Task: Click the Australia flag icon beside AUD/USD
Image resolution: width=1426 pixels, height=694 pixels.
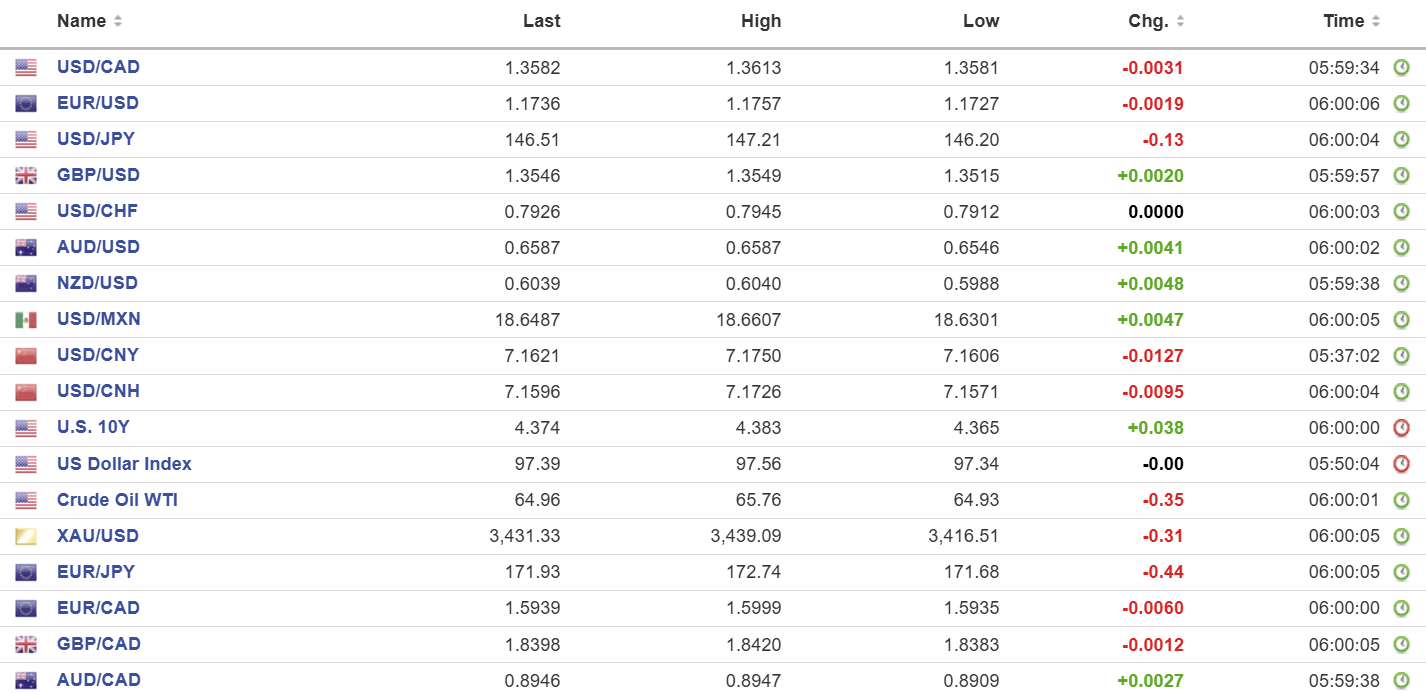Action: [26, 248]
